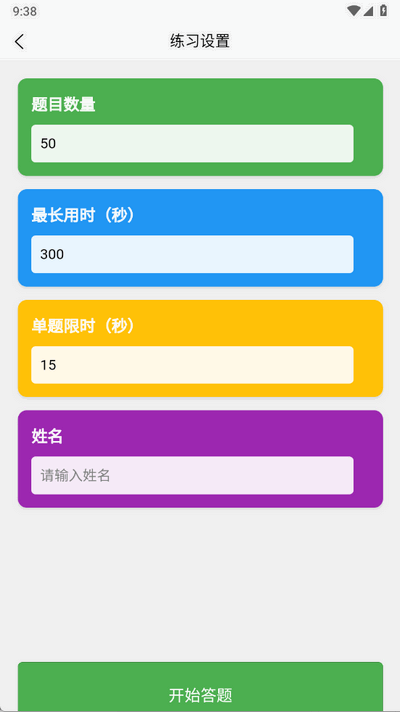The width and height of the screenshot is (400, 712).
Task: Focus the 最长用时 field showing 300
Action: coord(192,254)
